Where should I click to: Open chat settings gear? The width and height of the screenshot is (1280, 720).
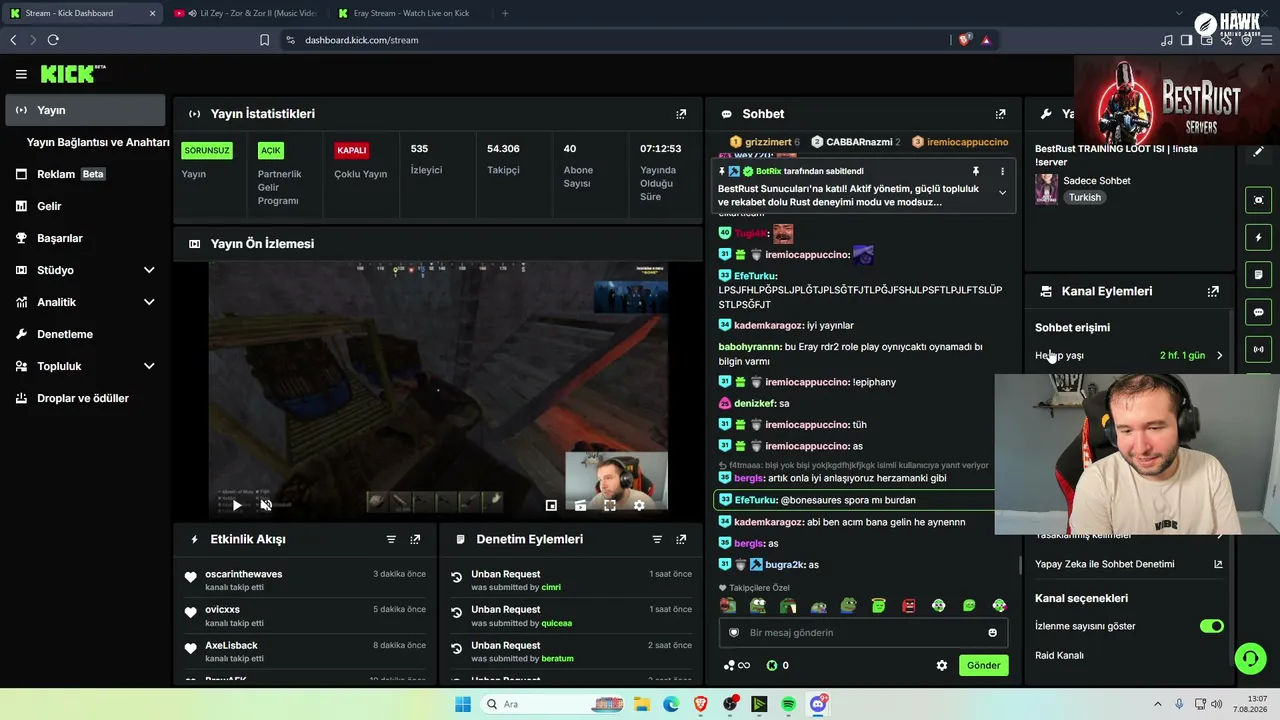(x=941, y=665)
